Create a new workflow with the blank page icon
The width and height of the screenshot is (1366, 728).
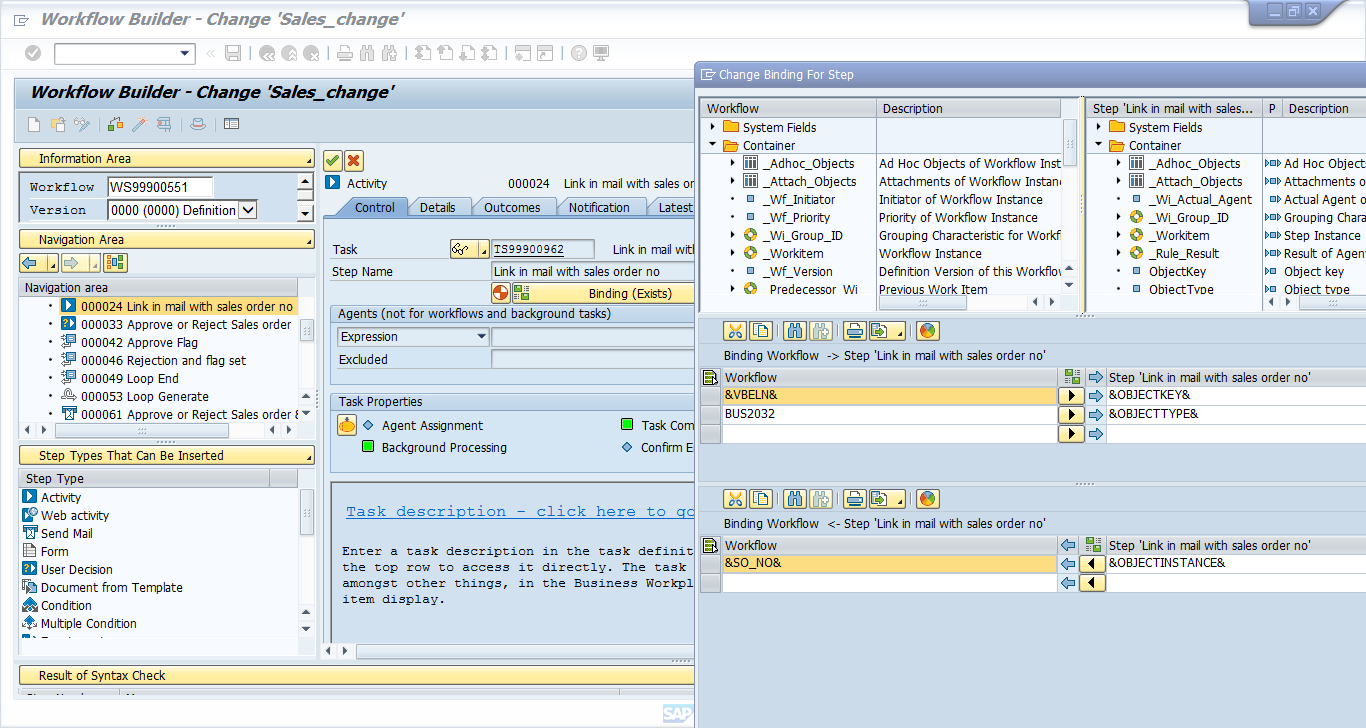tap(35, 123)
